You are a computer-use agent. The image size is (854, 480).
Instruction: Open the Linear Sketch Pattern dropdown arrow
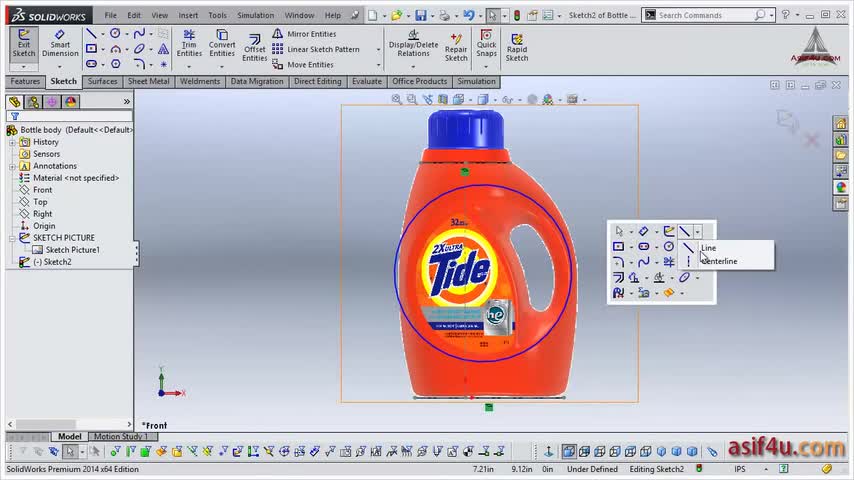(379, 50)
